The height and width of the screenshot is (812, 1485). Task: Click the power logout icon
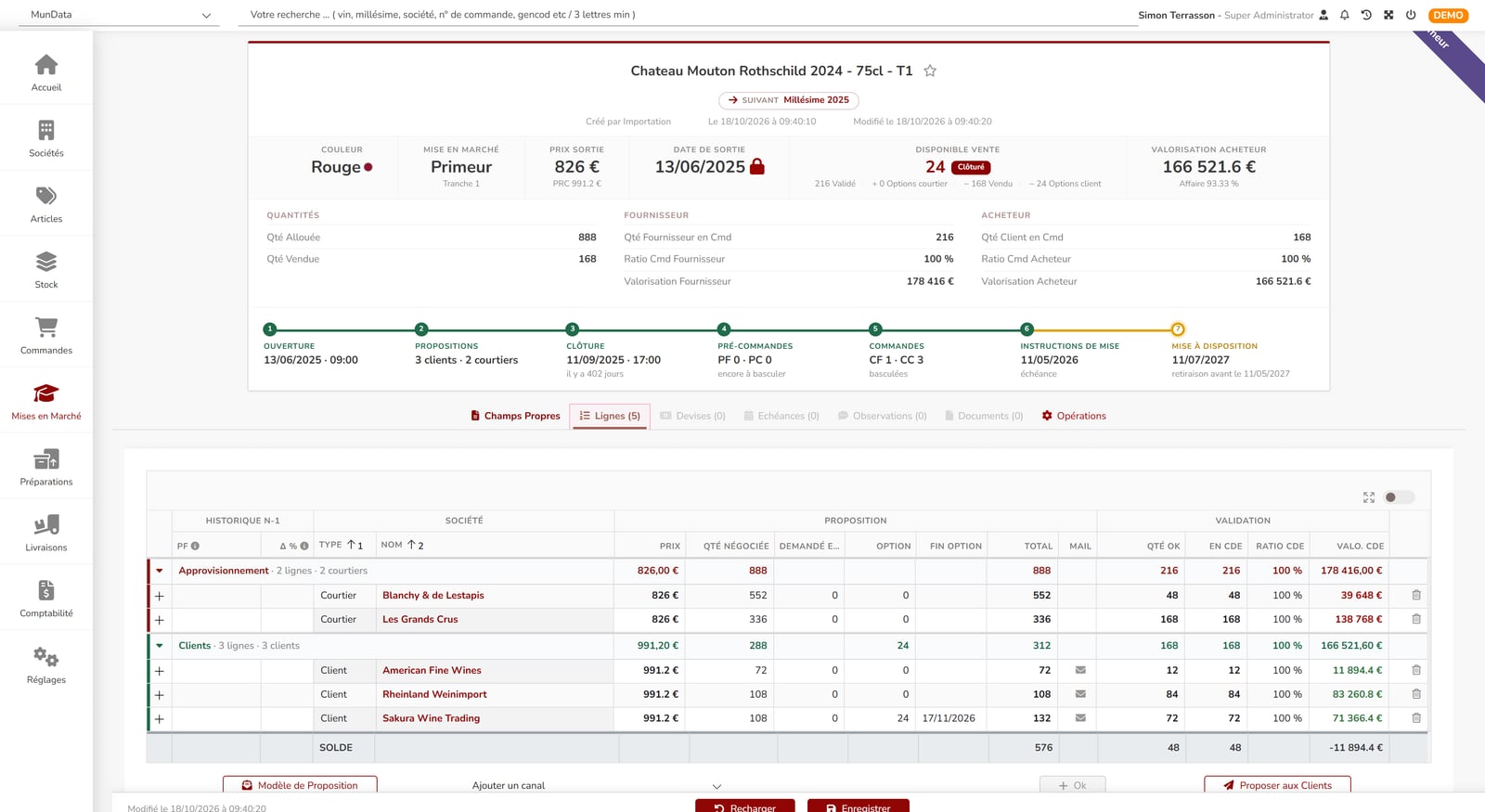[1411, 15]
